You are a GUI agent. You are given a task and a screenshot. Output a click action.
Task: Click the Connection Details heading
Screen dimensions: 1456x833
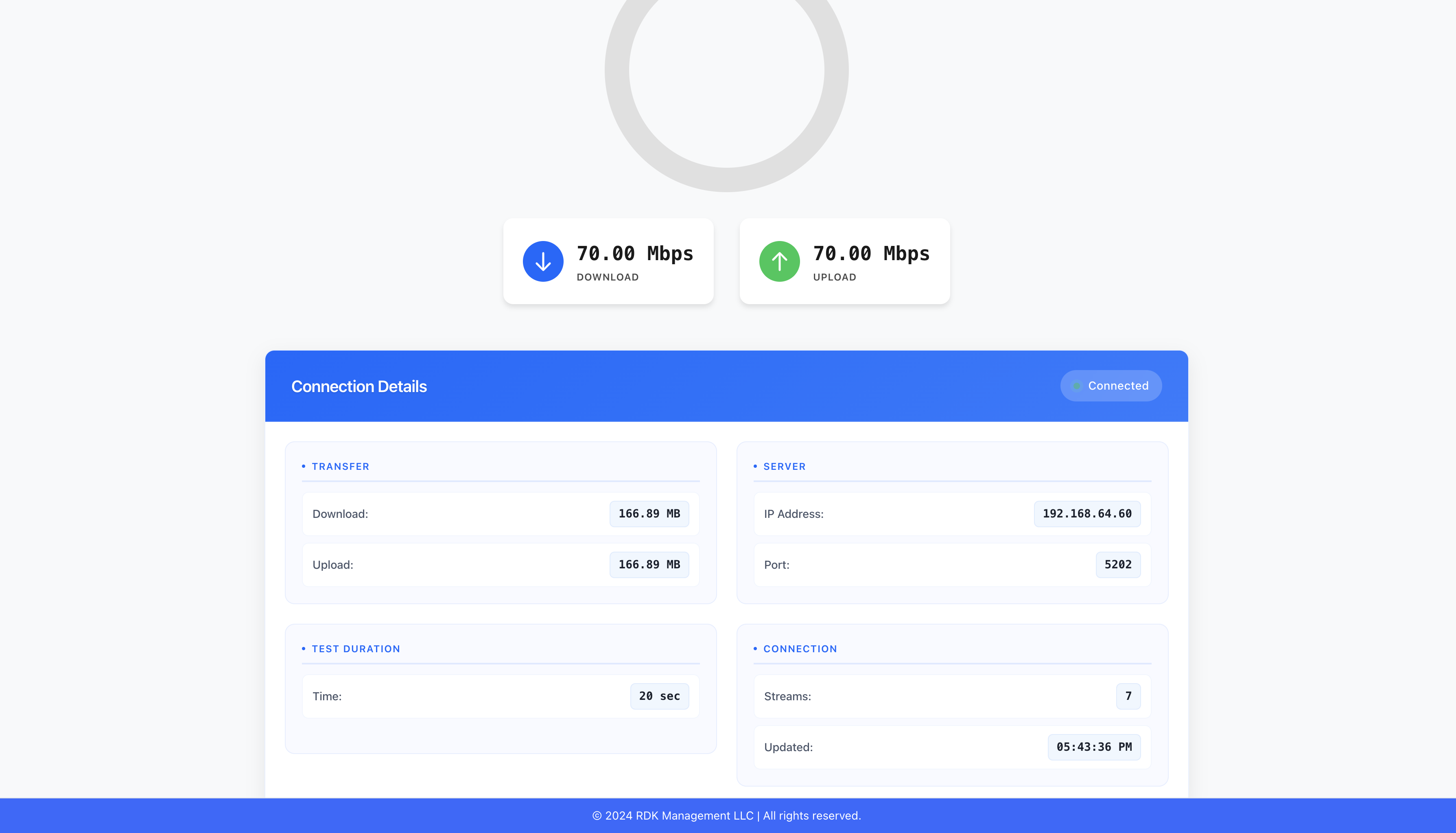[359, 387]
